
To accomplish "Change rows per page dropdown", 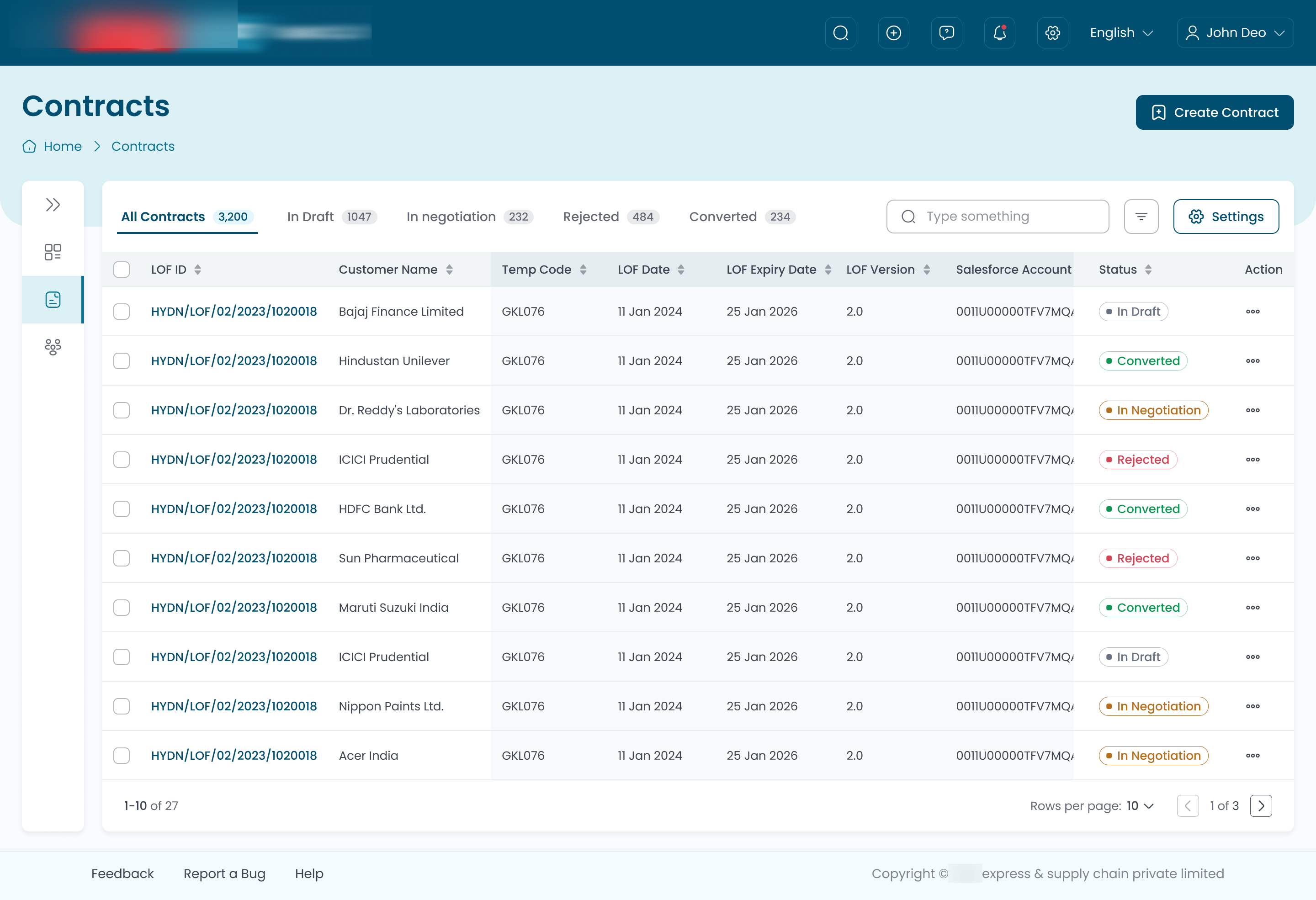I will 1140,805.
